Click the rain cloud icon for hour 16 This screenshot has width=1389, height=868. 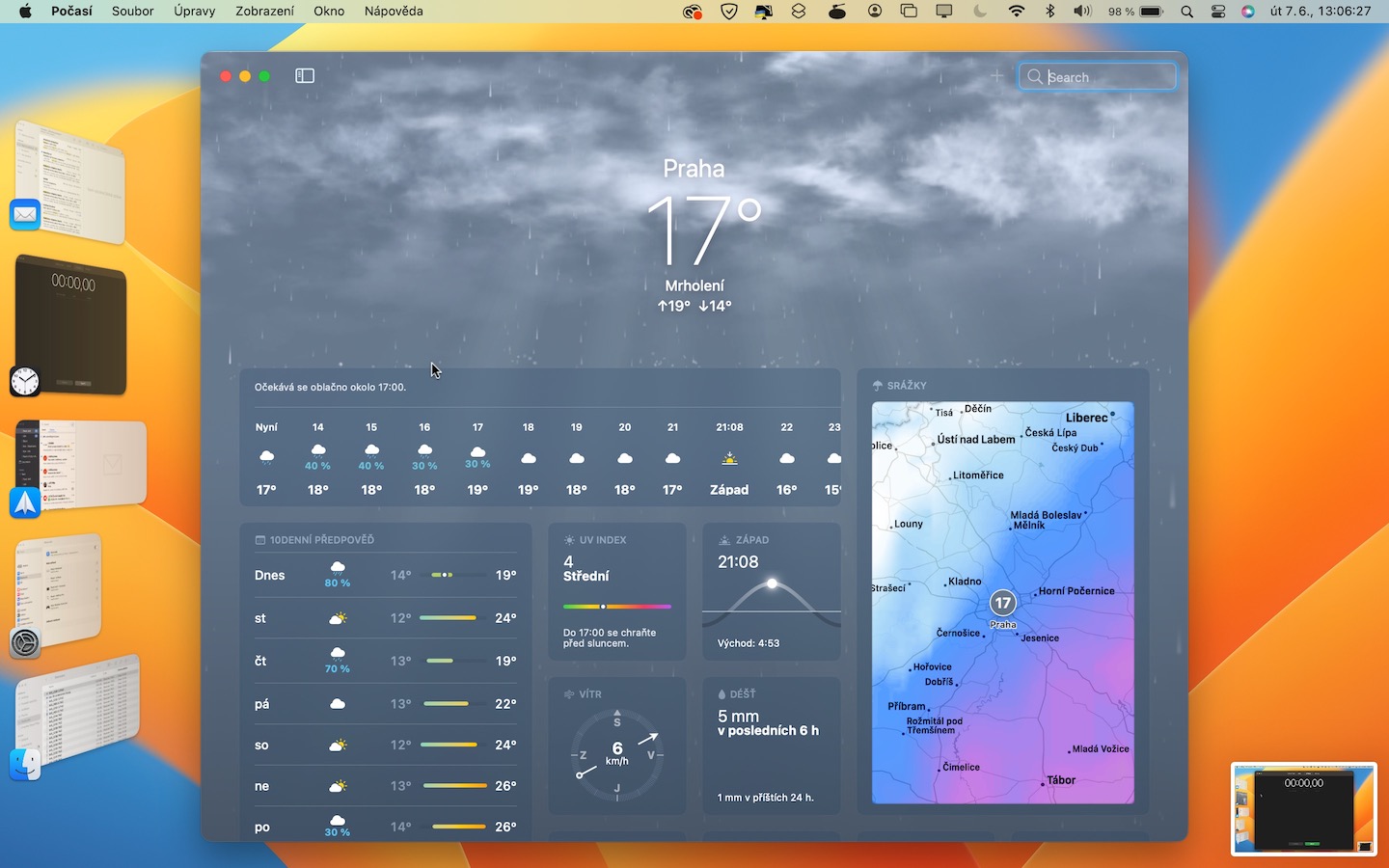pyautogui.click(x=424, y=450)
